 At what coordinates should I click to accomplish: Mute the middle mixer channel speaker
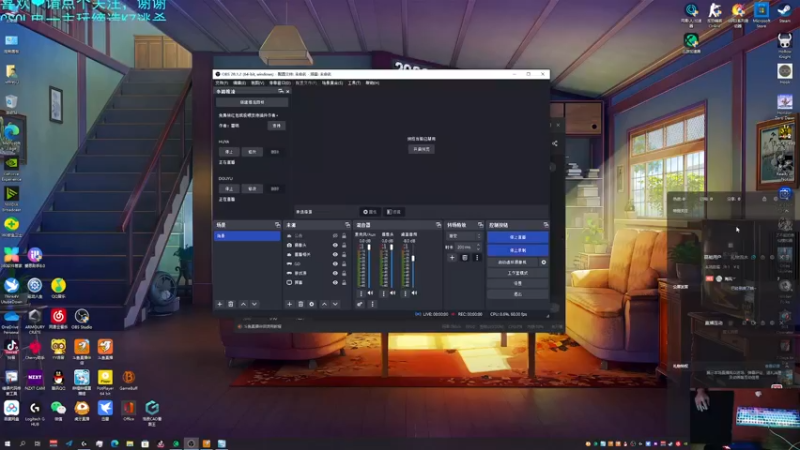click(x=392, y=293)
